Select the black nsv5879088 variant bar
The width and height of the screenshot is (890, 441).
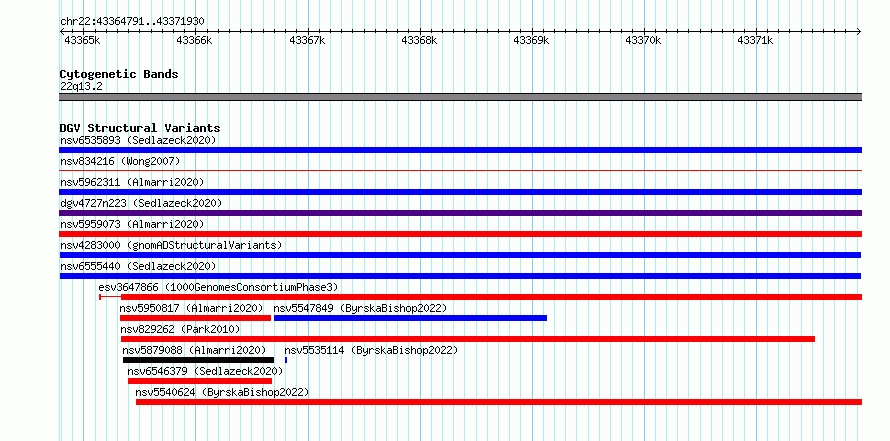coord(198,360)
